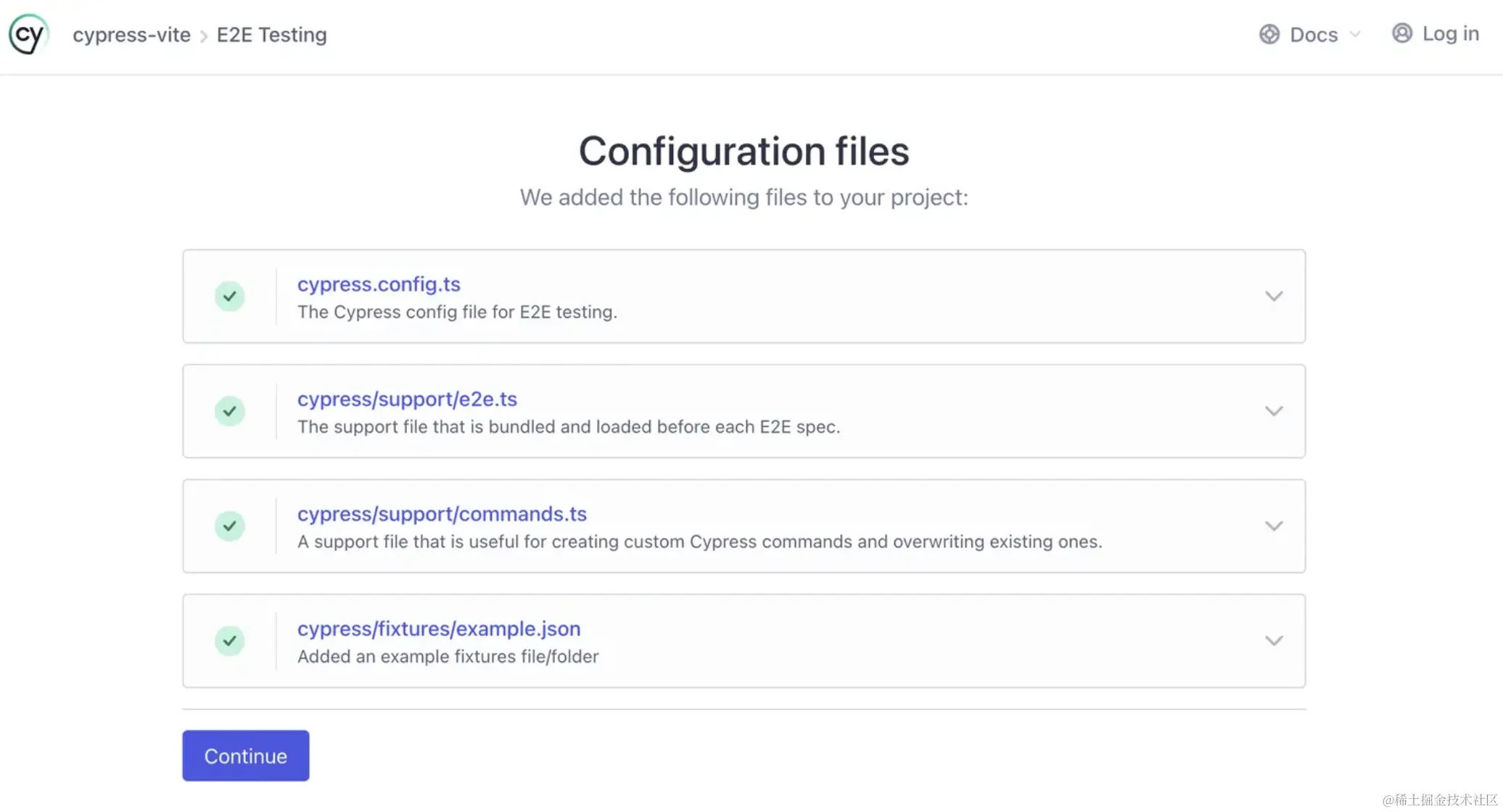Click green checkmark beside cypress/support/e2e.ts

tap(229, 411)
